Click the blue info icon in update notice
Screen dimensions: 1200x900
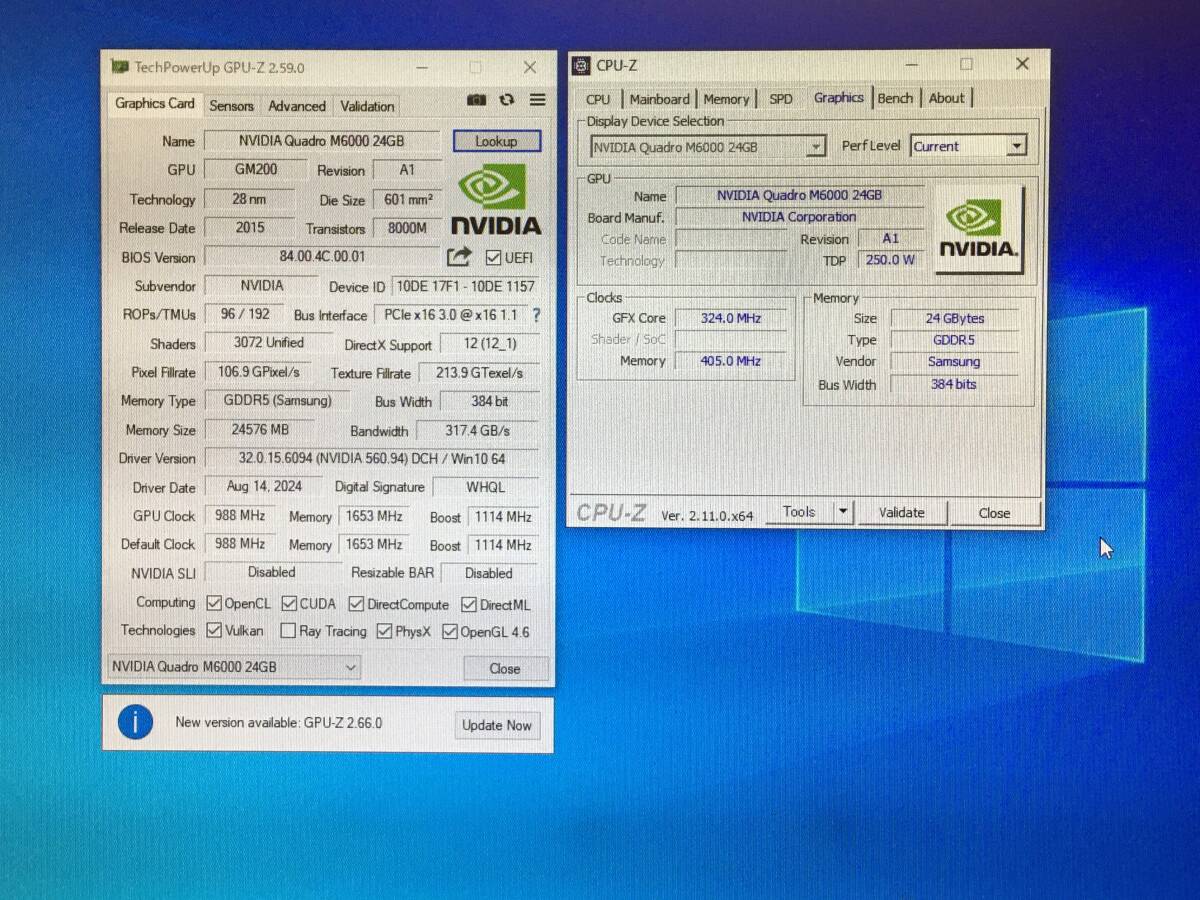tap(136, 722)
